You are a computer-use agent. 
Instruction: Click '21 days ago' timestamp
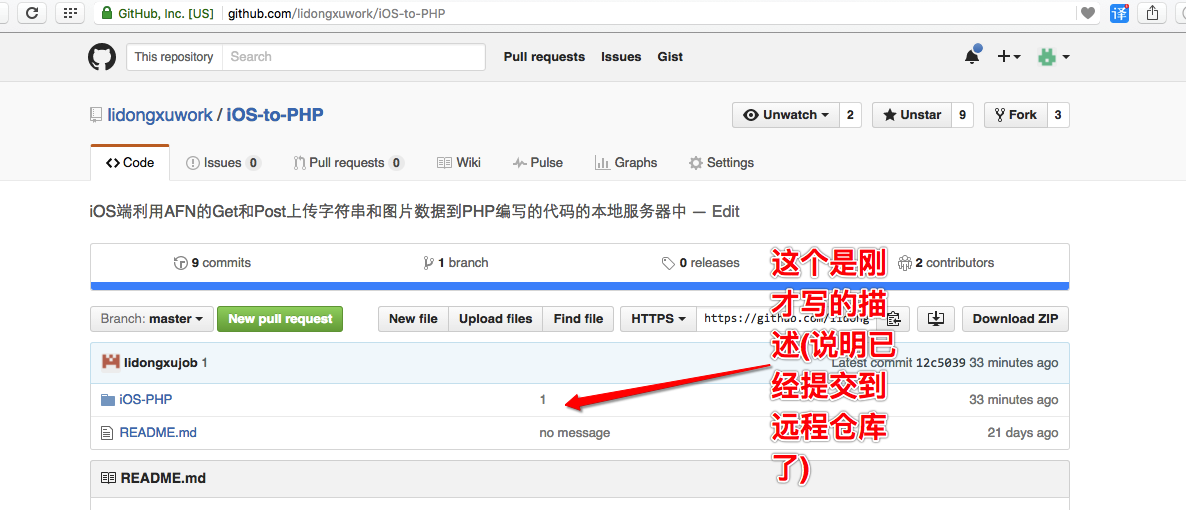(x=1023, y=433)
